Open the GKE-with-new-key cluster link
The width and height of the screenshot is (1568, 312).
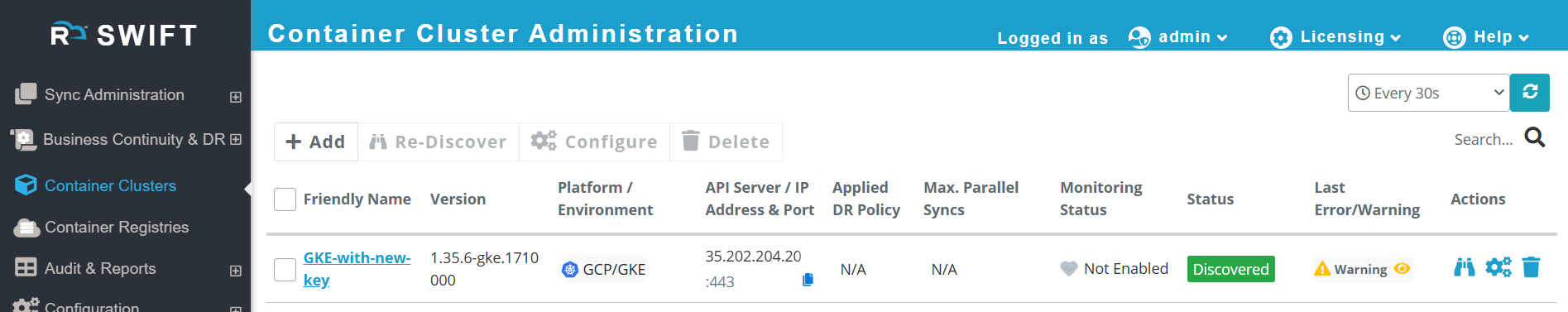coord(357,269)
